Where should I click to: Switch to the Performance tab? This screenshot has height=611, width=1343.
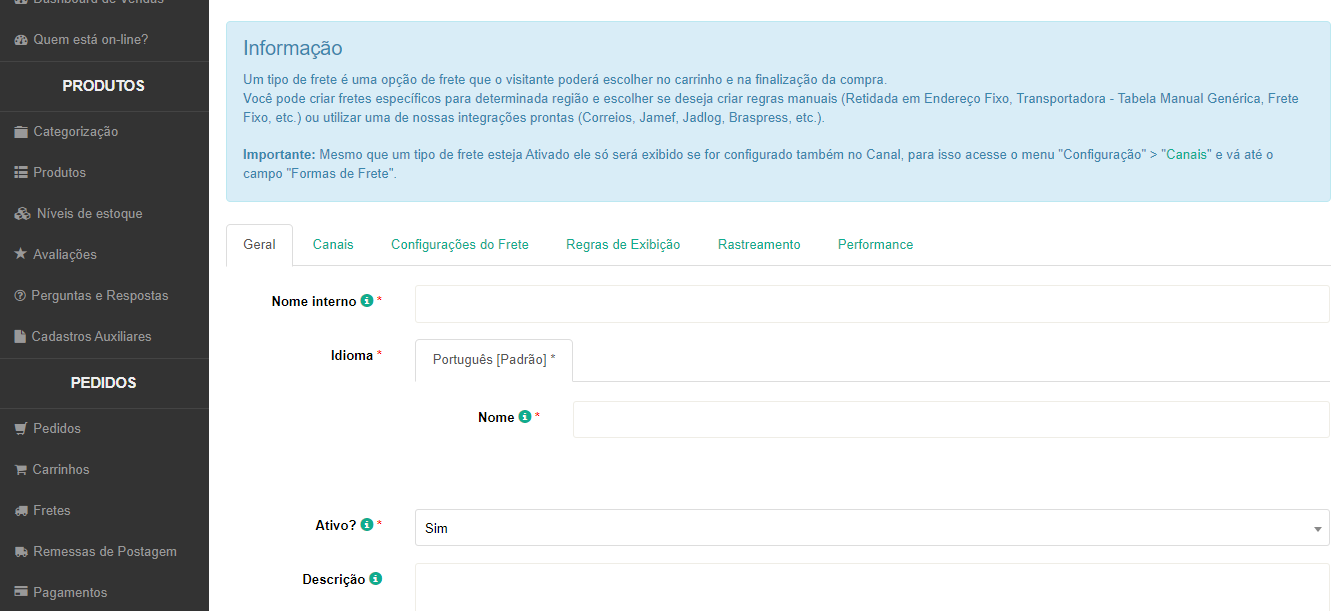[x=875, y=245]
